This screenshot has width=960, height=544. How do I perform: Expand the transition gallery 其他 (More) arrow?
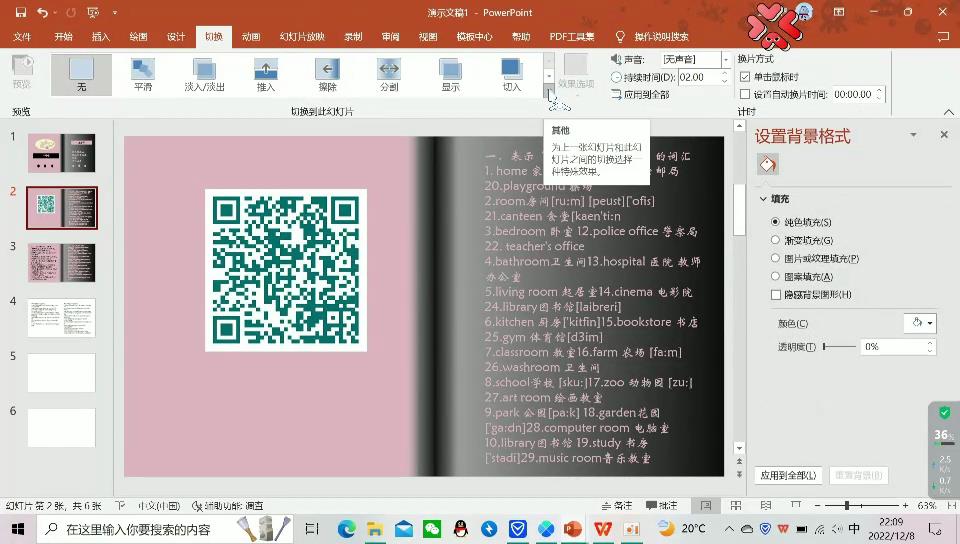(549, 91)
